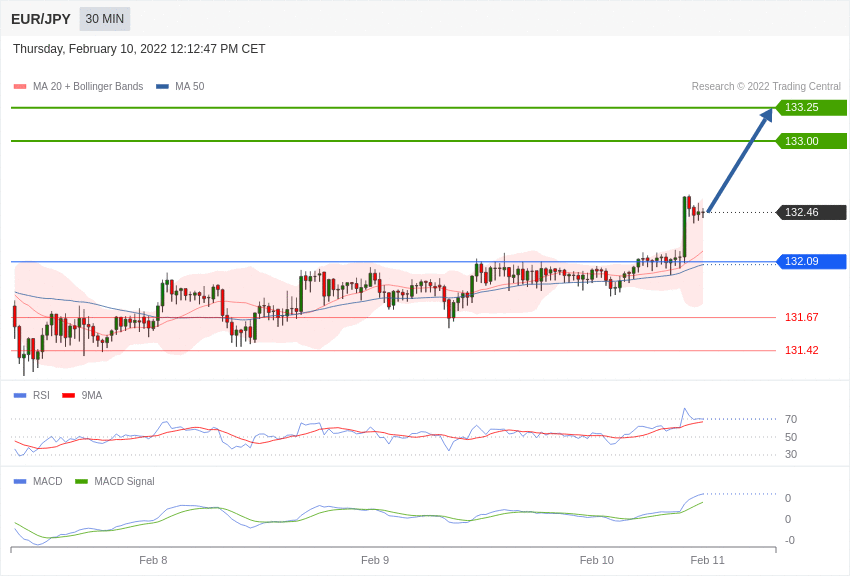Click the 133.00 green resistance label

pos(810,141)
